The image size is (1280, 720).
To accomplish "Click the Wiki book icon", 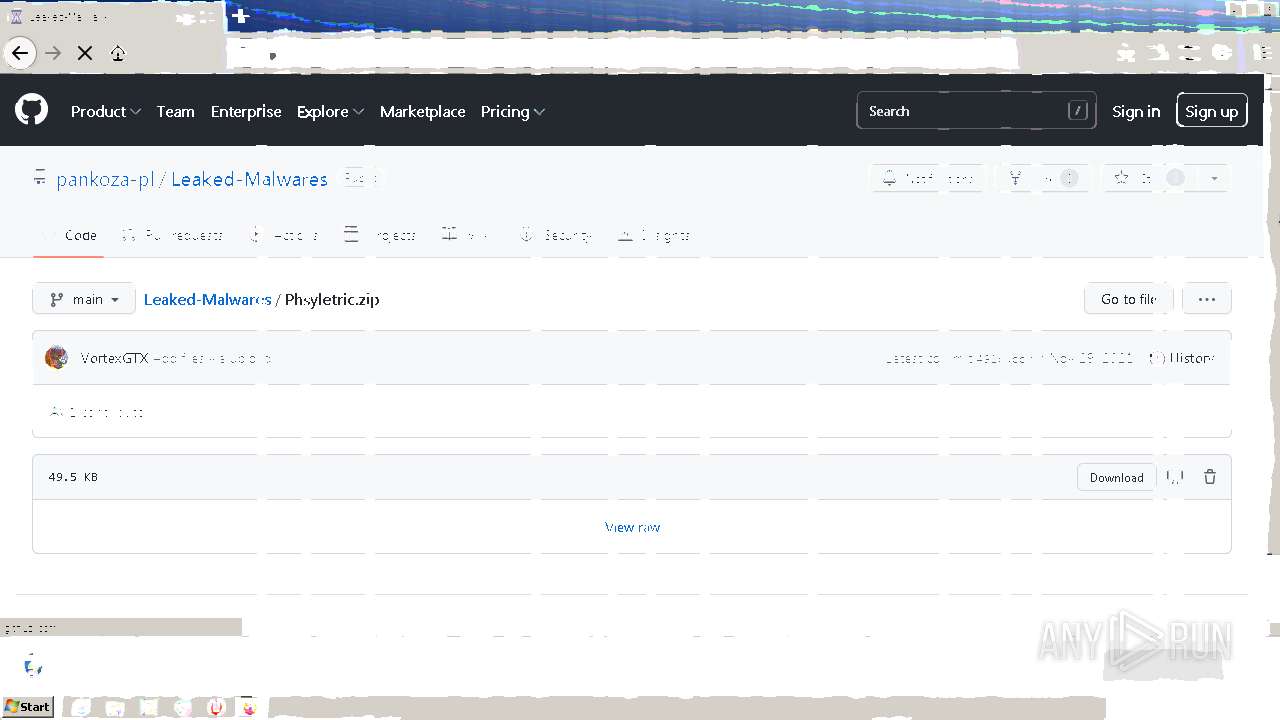I will (450, 235).
